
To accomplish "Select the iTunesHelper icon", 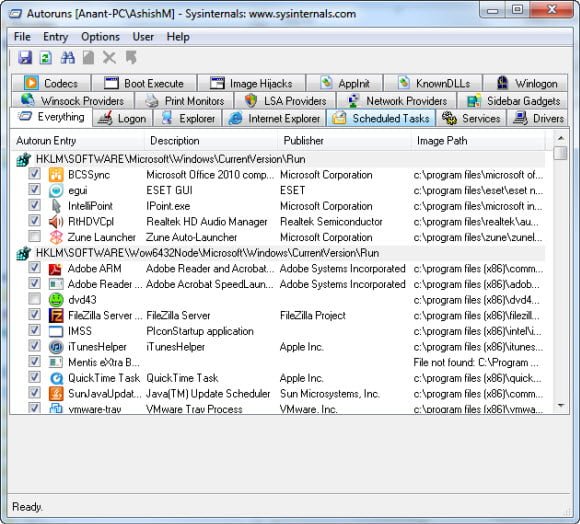I will (56, 346).
